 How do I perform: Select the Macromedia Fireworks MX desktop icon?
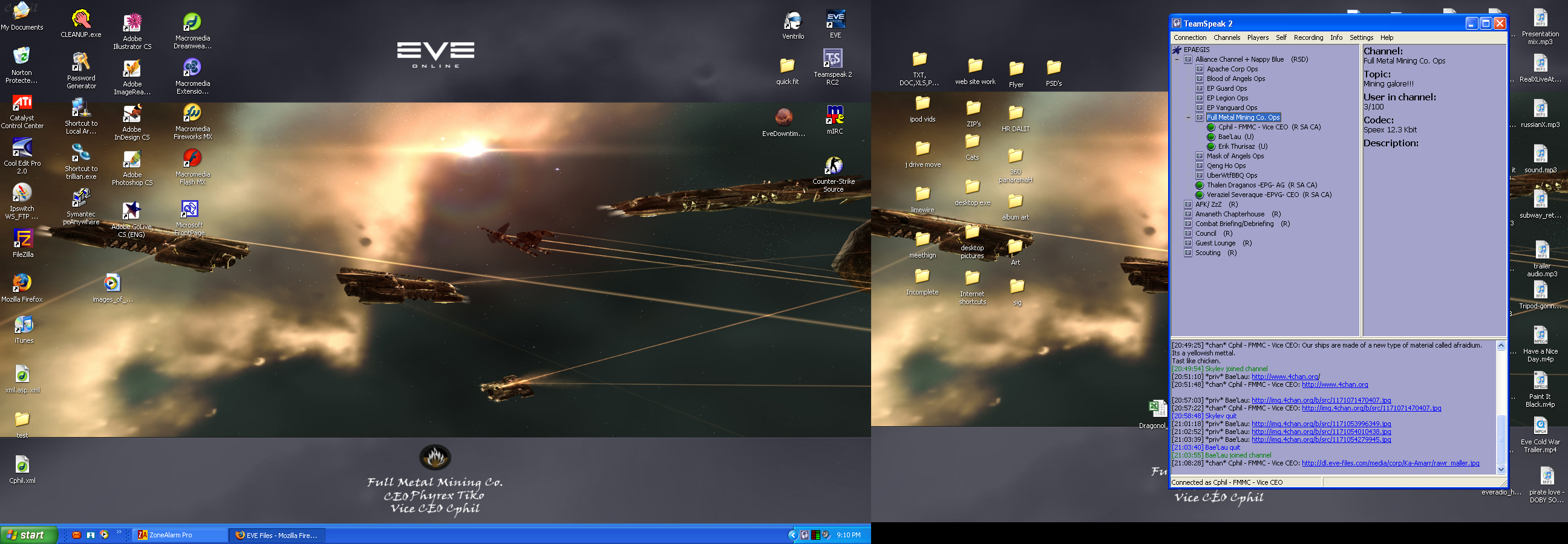pyautogui.click(x=192, y=122)
